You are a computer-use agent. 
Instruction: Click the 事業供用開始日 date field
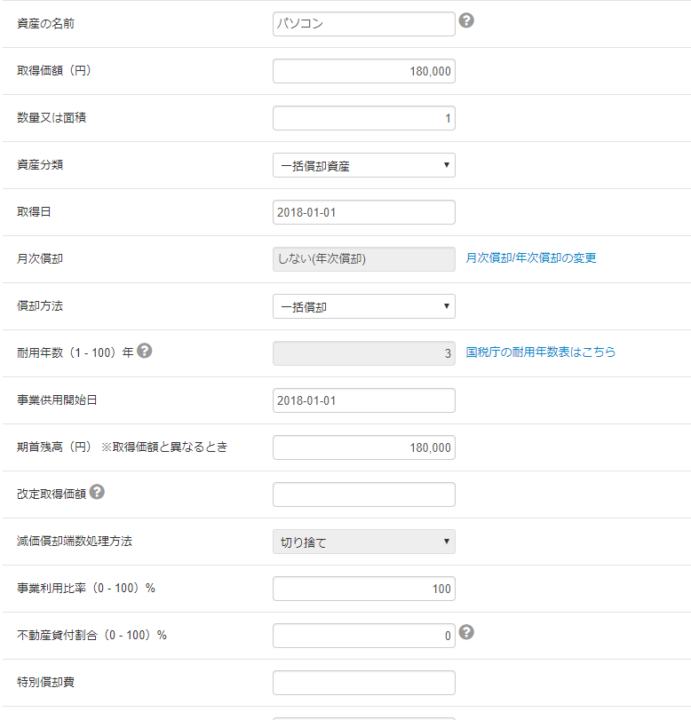point(364,400)
